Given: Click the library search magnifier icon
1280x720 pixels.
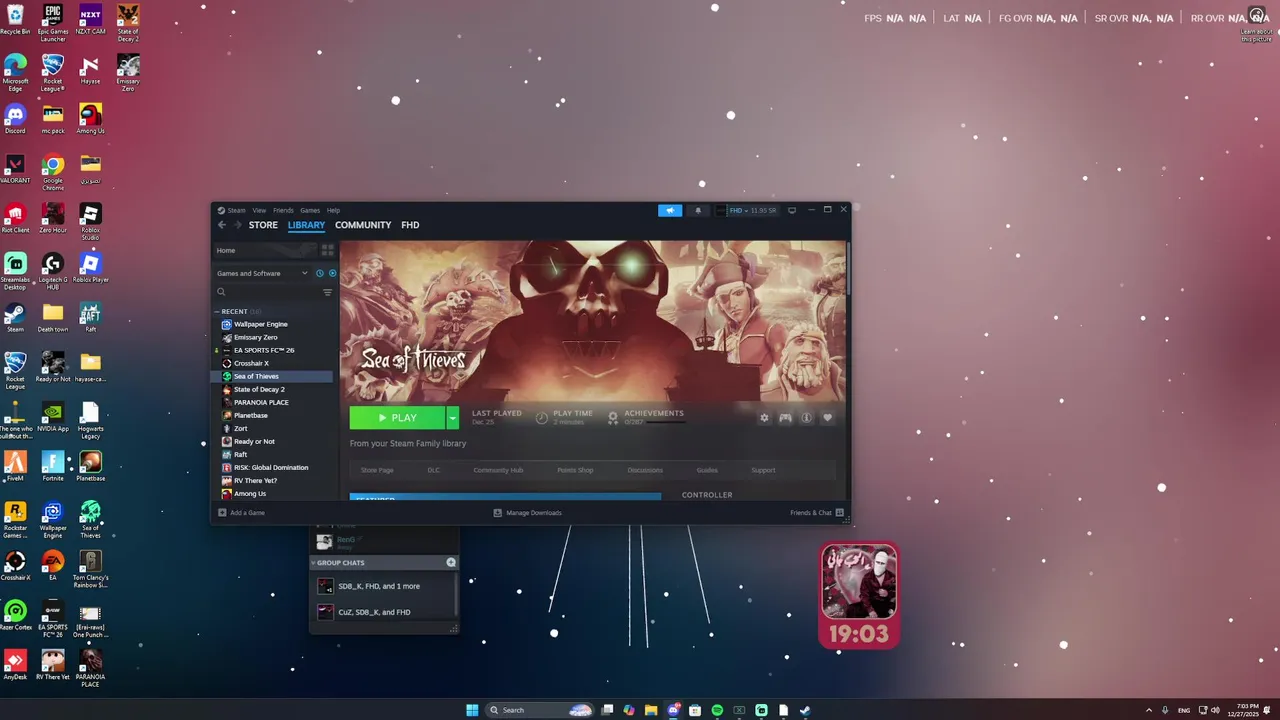Looking at the screenshot, I should [x=221, y=292].
